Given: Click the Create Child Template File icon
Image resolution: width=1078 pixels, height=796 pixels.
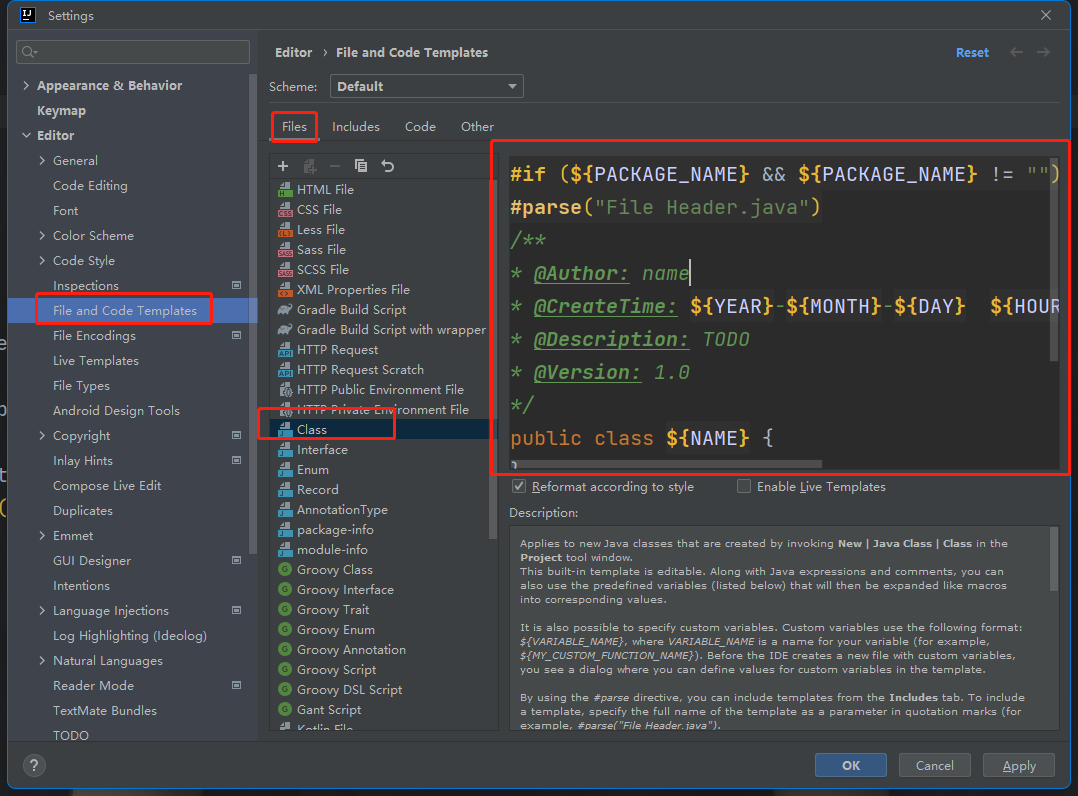Looking at the screenshot, I should pyautogui.click(x=310, y=166).
